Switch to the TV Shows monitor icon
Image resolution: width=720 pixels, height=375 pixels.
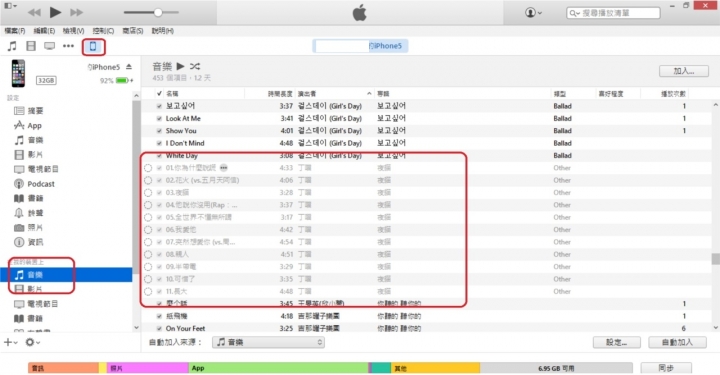coord(49,46)
